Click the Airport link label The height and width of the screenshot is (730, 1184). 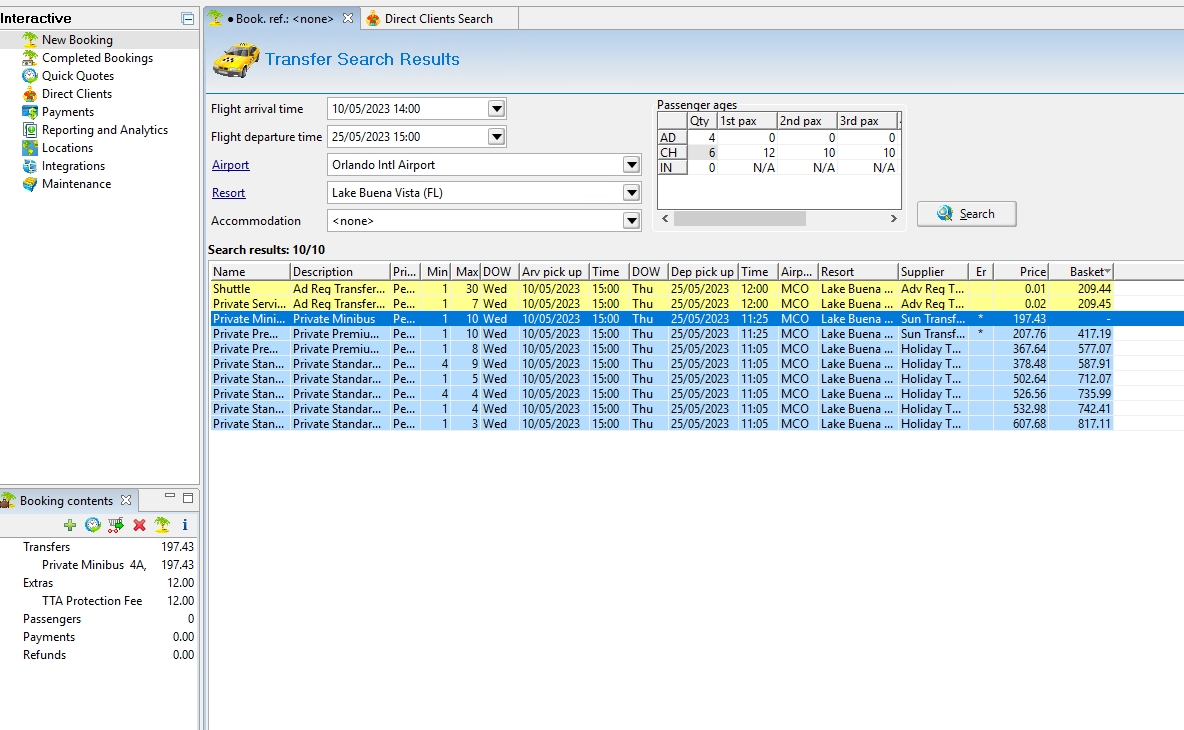point(231,165)
